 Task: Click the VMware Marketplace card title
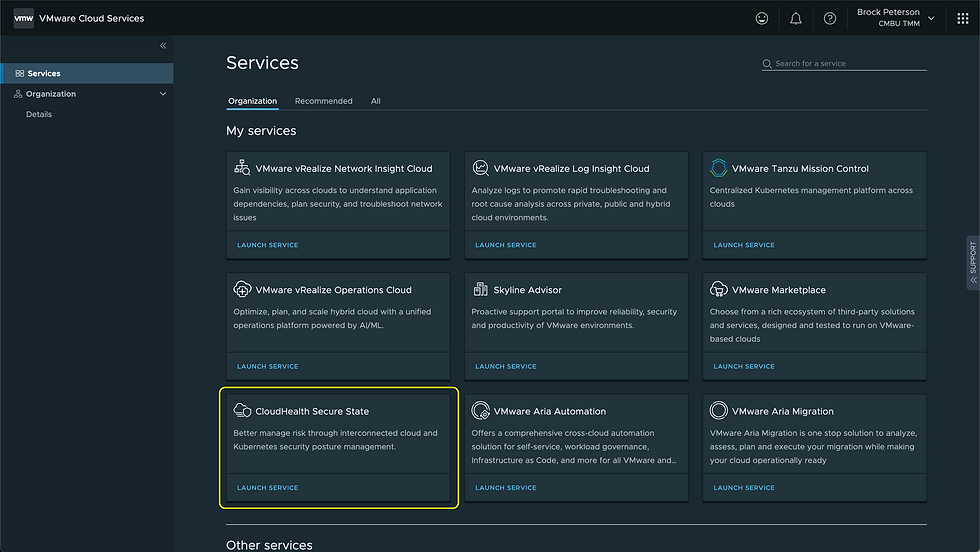pyautogui.click(x=779, y=290)
